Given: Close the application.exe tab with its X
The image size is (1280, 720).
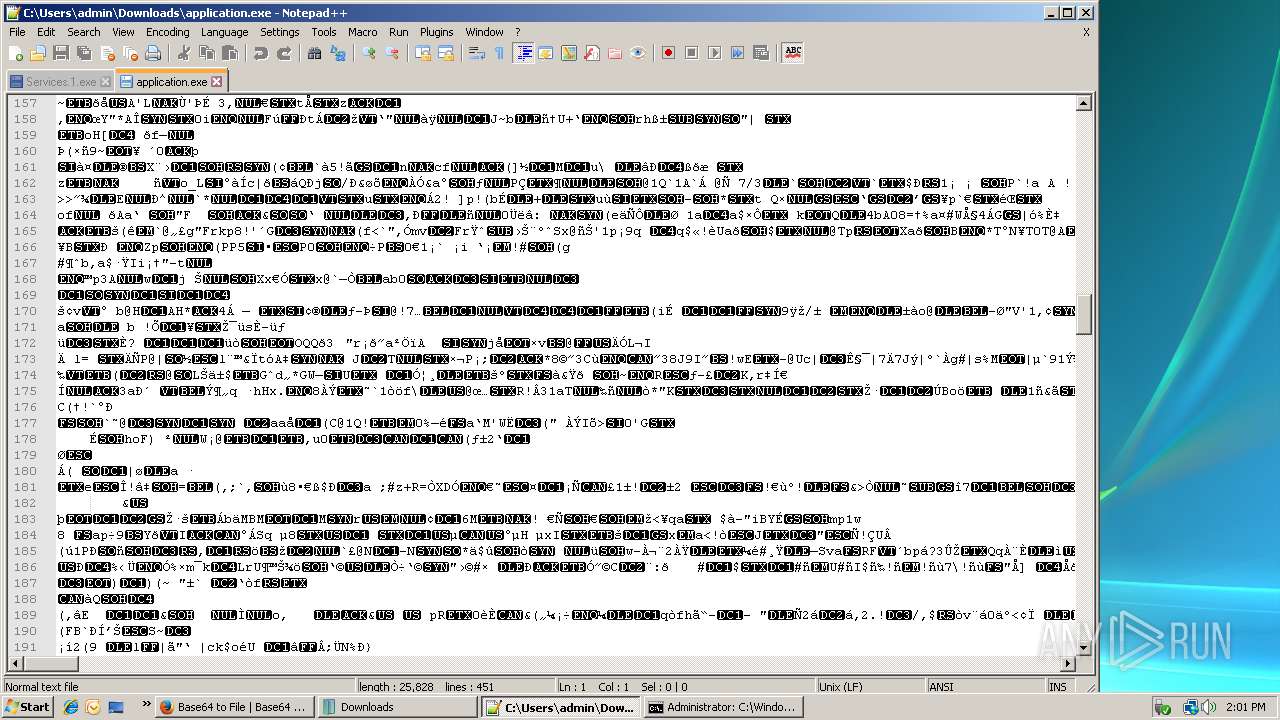Looking at the screenshot, I should (x=217, y=82).
